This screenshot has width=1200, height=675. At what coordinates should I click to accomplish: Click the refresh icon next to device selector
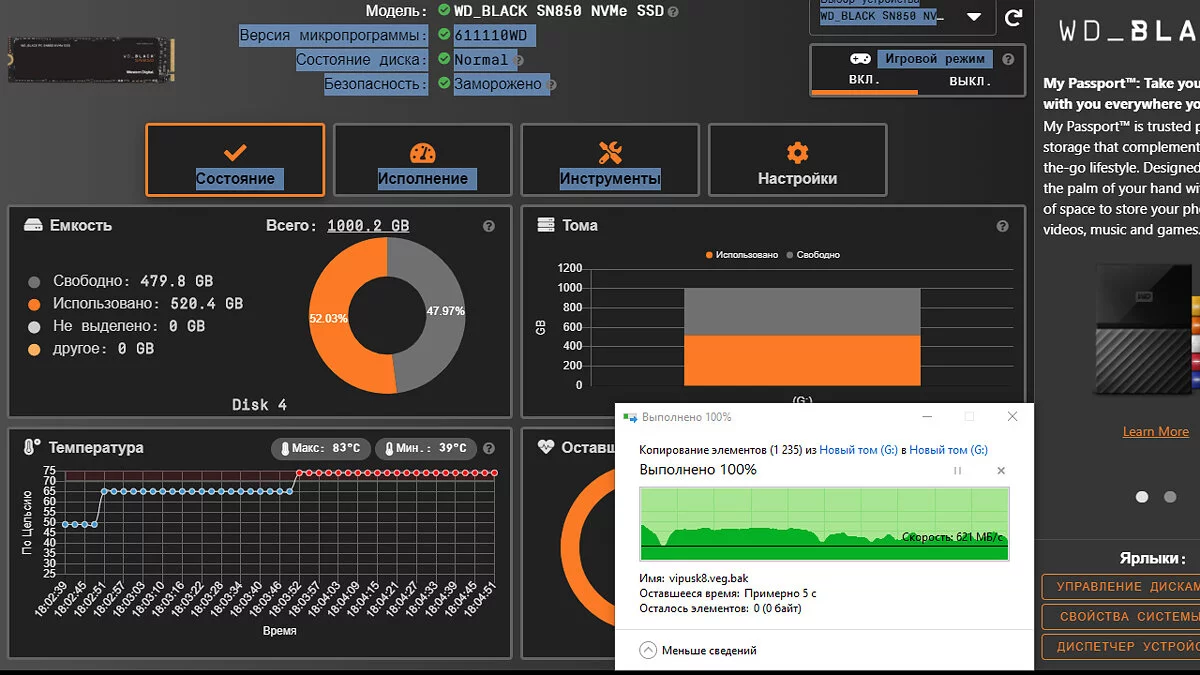coord(1013,18)
